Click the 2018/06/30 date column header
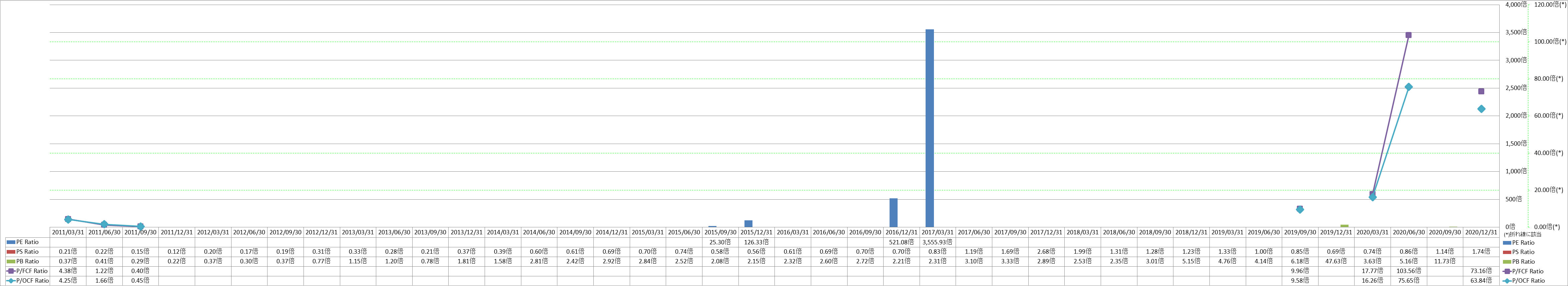The height and width of the screenshot is (286, 1568). tap(1119, 232)
